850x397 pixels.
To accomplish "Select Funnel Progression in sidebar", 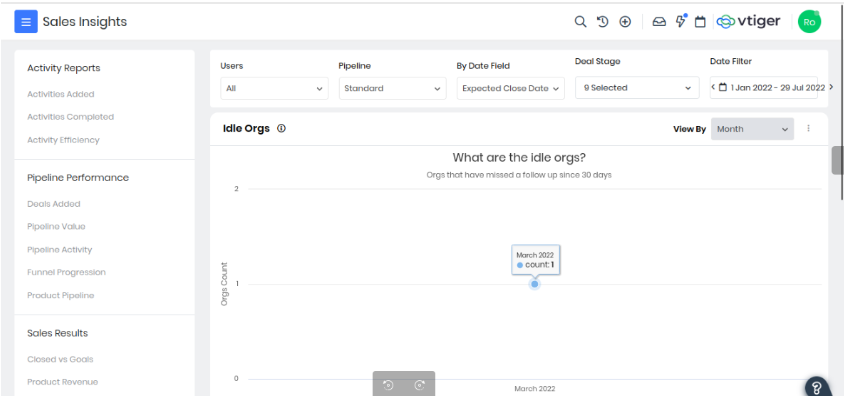I will click(x=67, y=272).
